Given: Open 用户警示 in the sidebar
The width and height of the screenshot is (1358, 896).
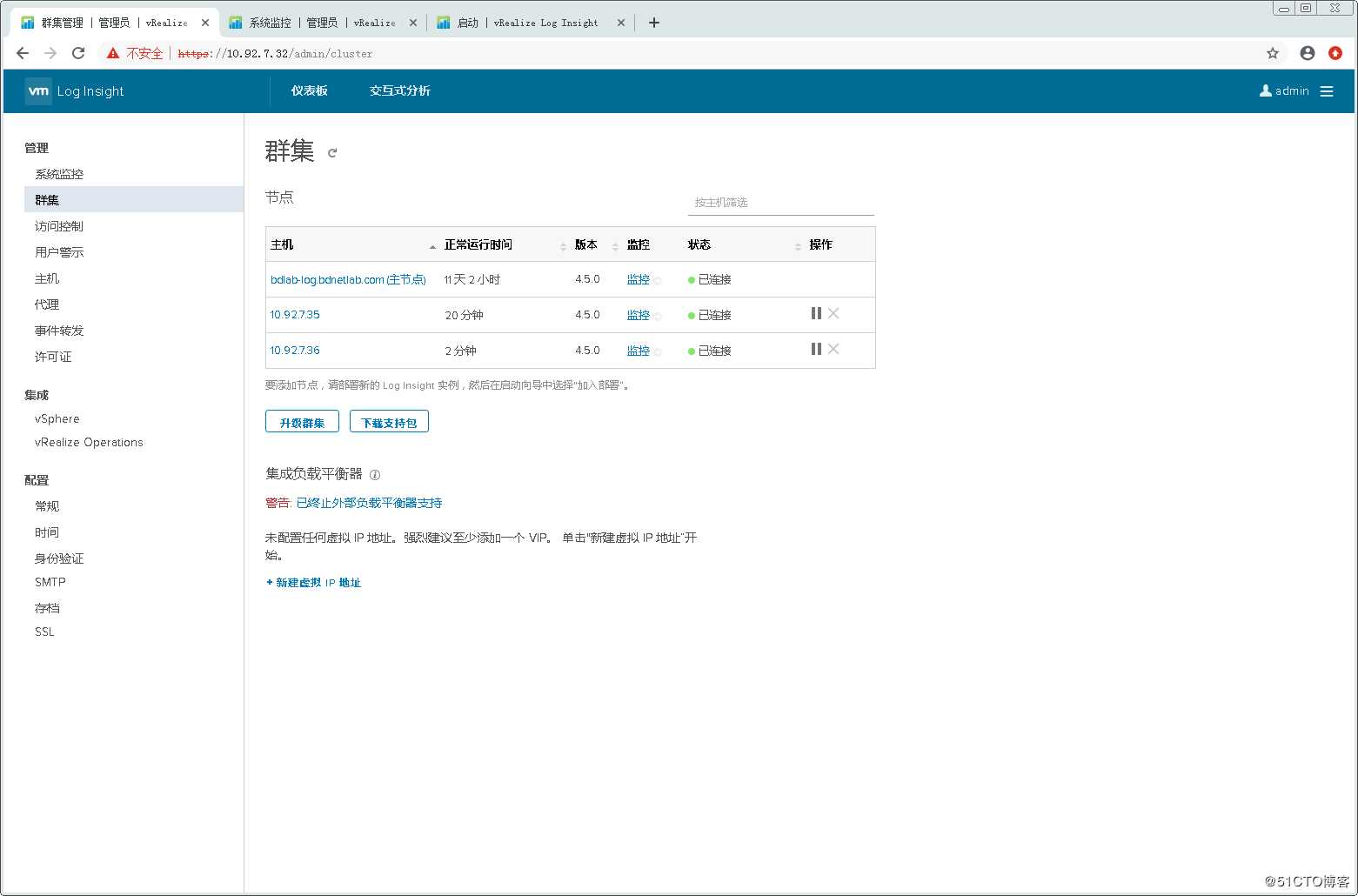Looking at the screenshot, I should (59, 252).
